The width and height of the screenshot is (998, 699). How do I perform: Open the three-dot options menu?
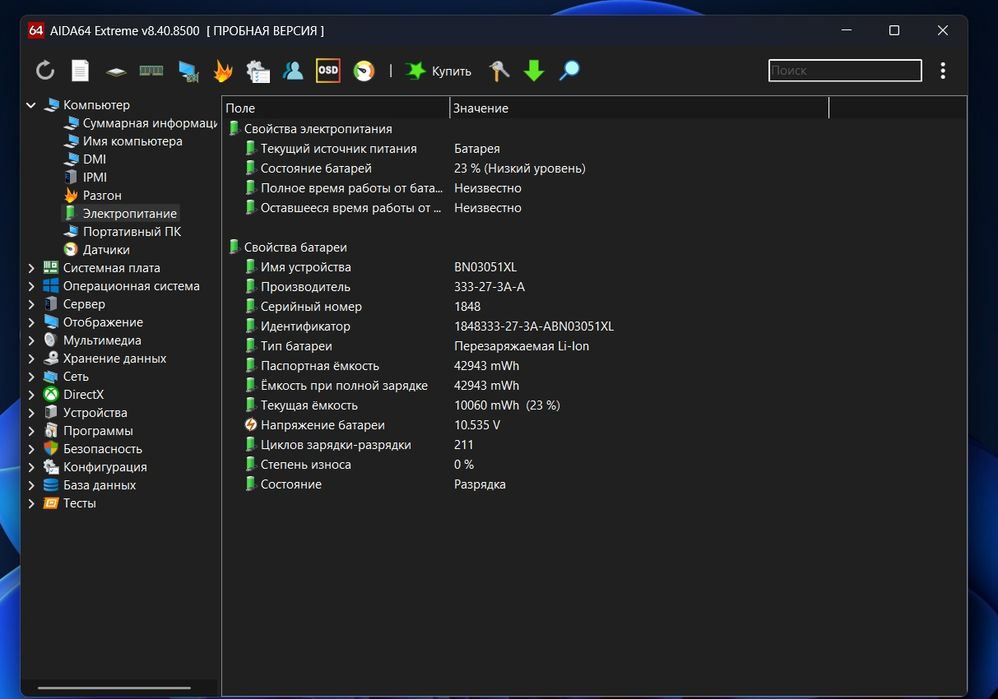tap(943, 71)
